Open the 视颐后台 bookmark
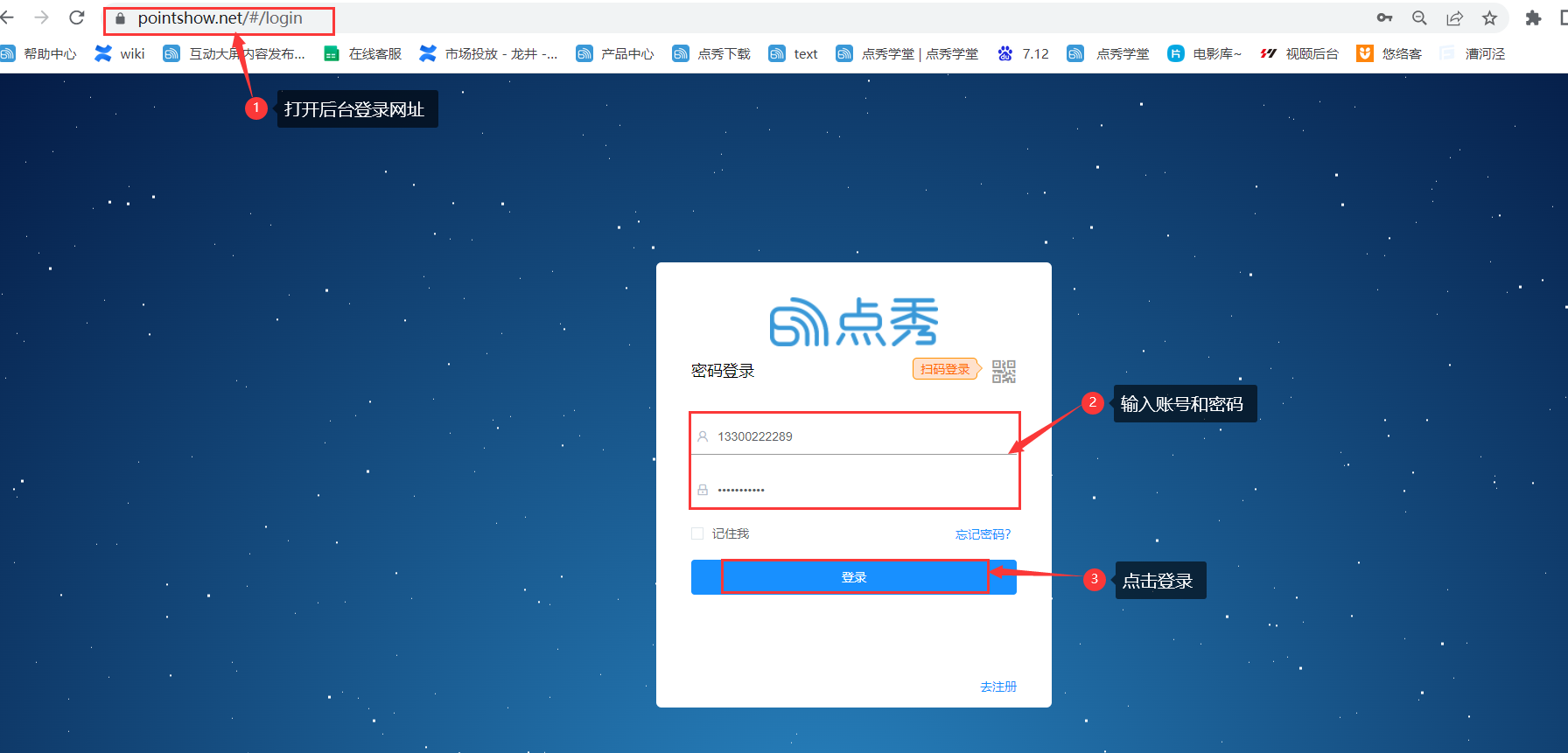Screen dimensions: 1568x753 coord(1299,53)
